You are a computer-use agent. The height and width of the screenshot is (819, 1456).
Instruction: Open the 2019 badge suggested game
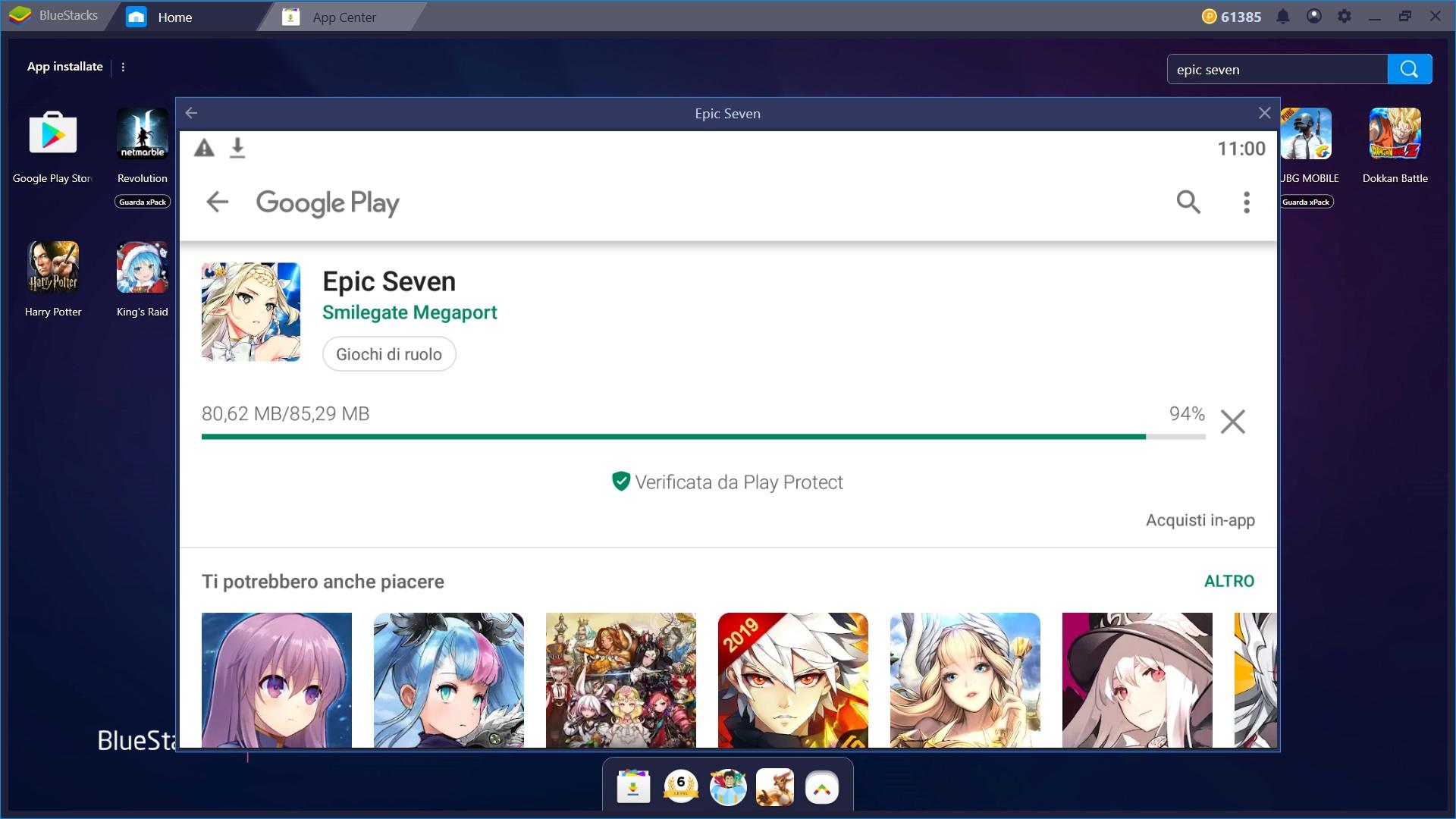[793, 680]
